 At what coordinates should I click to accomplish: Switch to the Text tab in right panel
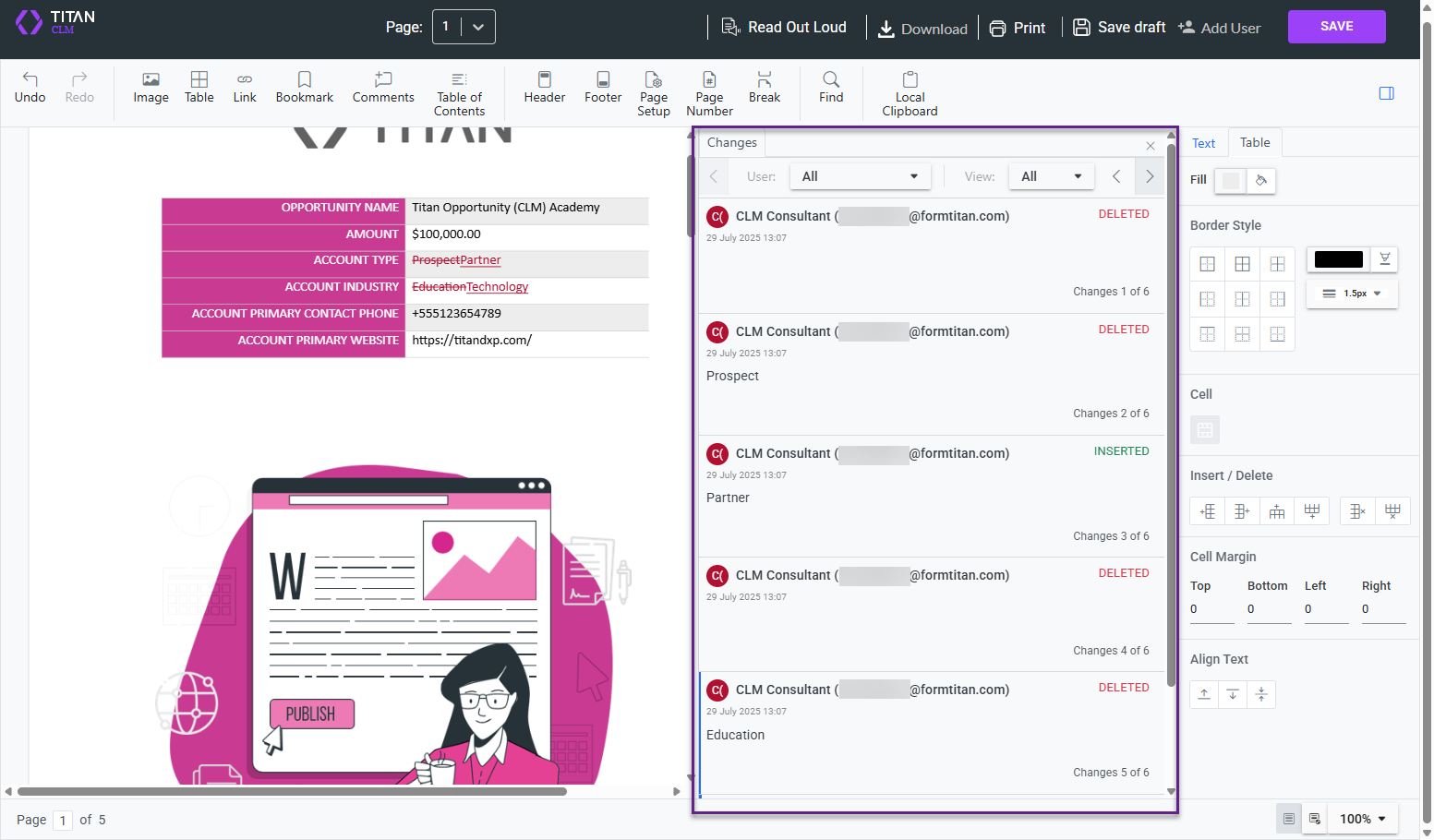(x=1204, y=142)
